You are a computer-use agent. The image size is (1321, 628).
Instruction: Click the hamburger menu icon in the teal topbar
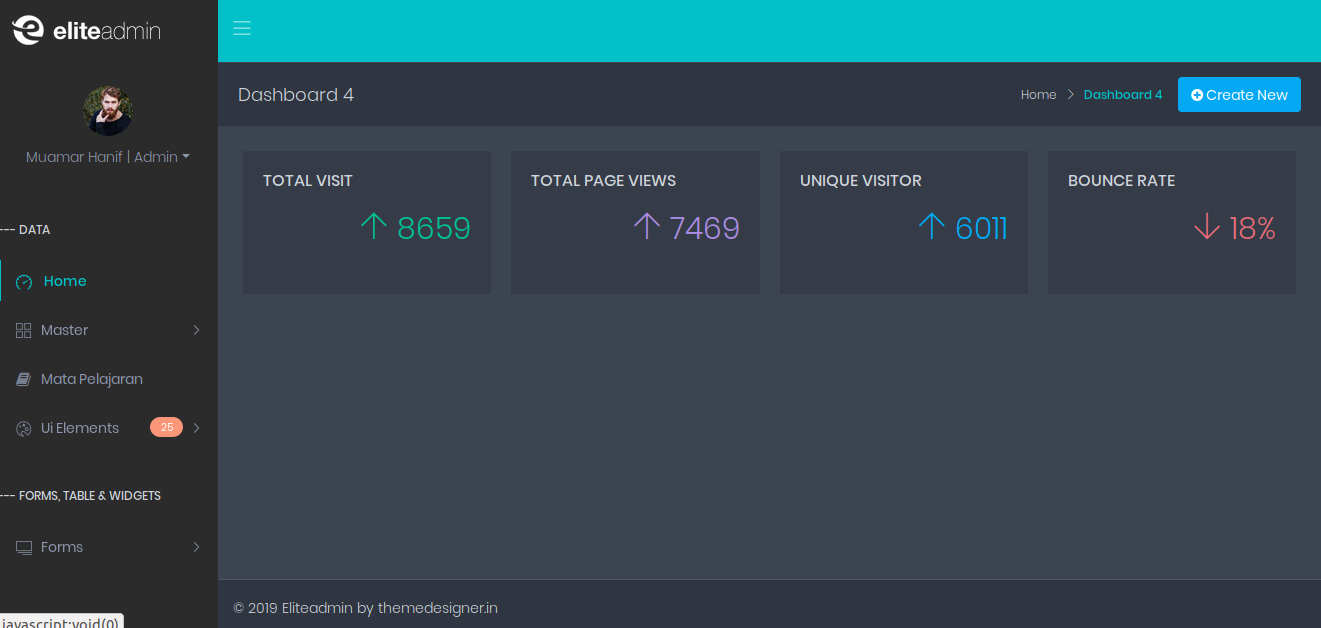[241, 28]
